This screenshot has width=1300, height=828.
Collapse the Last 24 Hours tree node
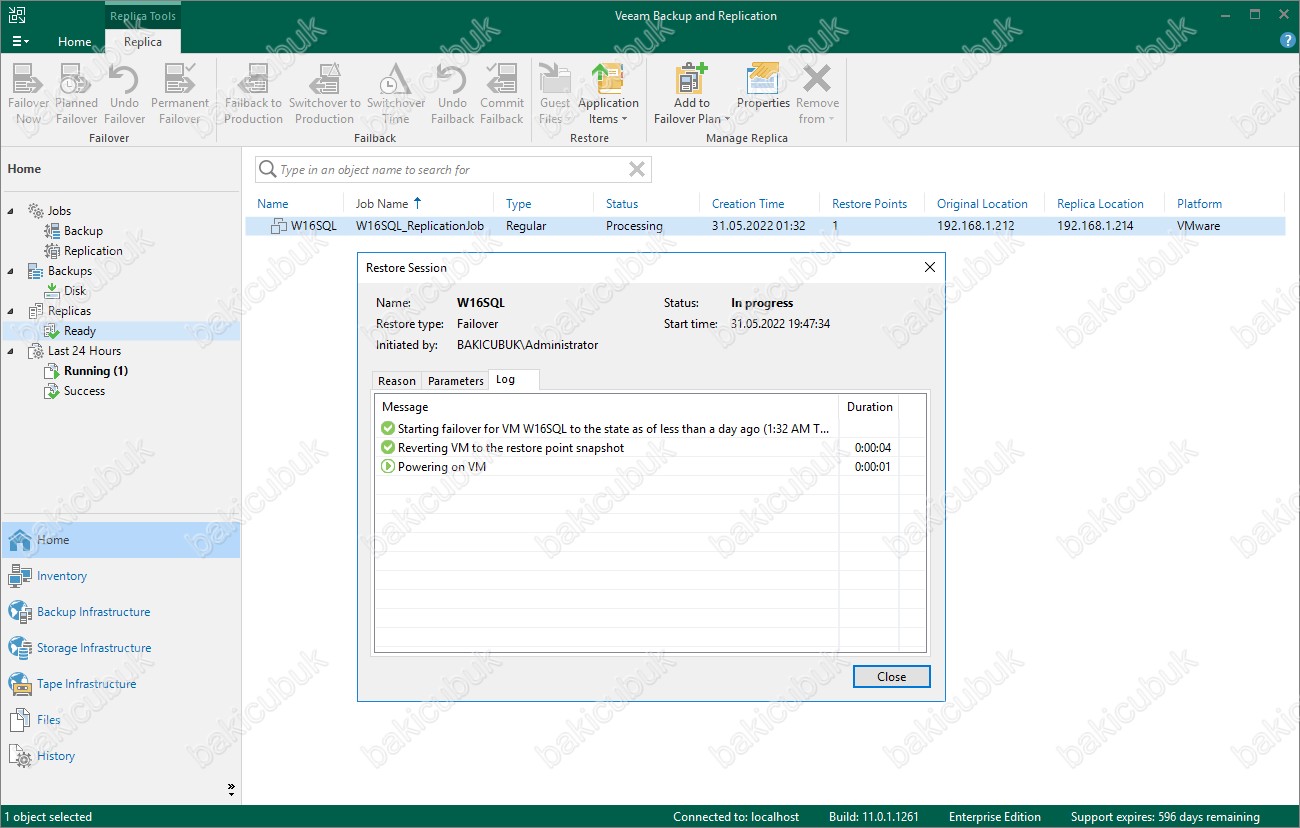pos(12,351)
